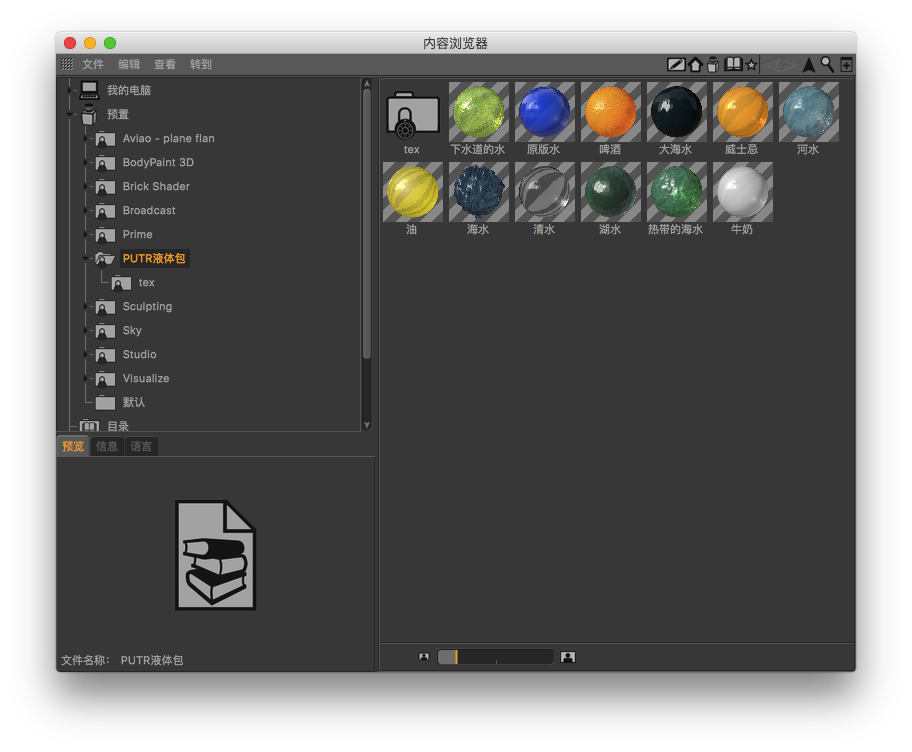Switch to the 信息 tab
The height and width of the screenshot is (752, 912).
click(x=107, y=447)
